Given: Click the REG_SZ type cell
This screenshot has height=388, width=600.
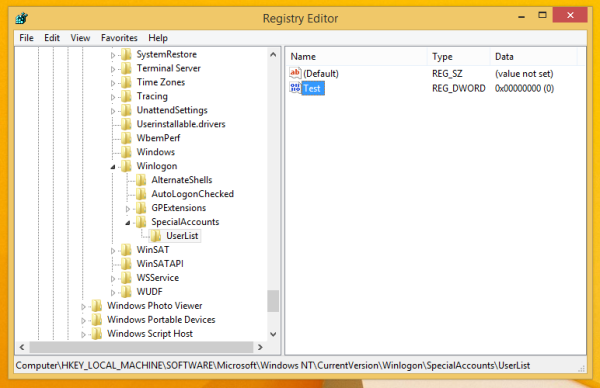Looking at the screenshot, I should pos(447,73).
